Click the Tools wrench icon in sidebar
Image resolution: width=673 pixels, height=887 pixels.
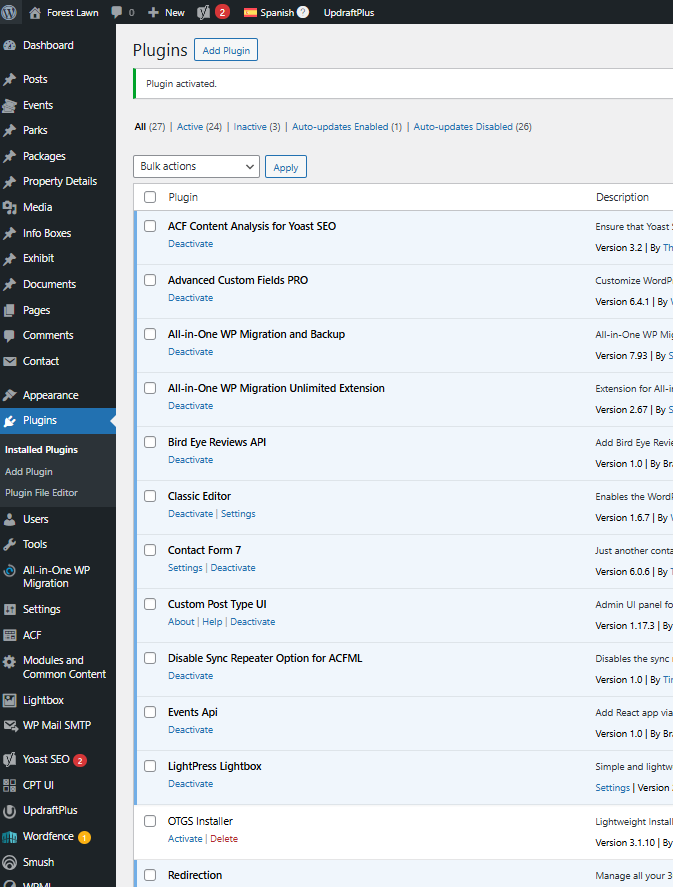point(10,544)
